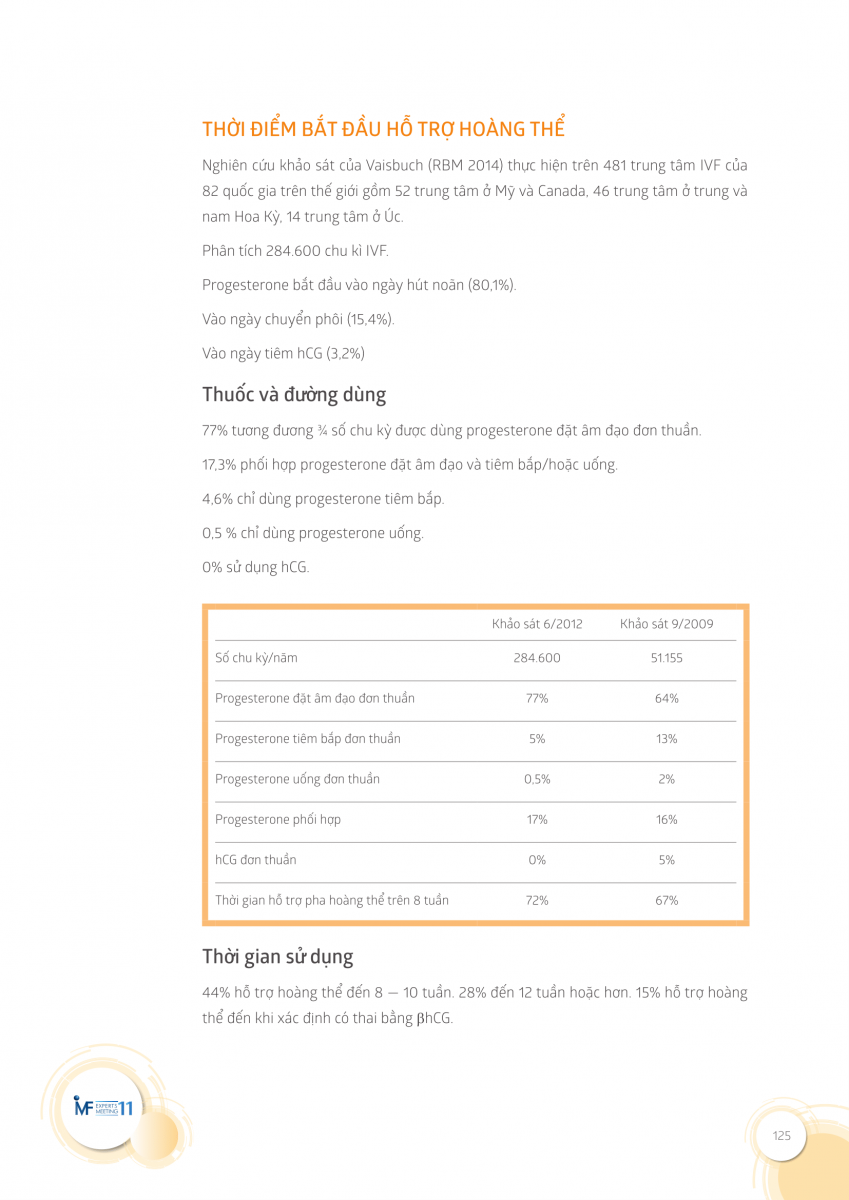Click the 64% cell in the table

pyautogui.click(x=666, y=698)
